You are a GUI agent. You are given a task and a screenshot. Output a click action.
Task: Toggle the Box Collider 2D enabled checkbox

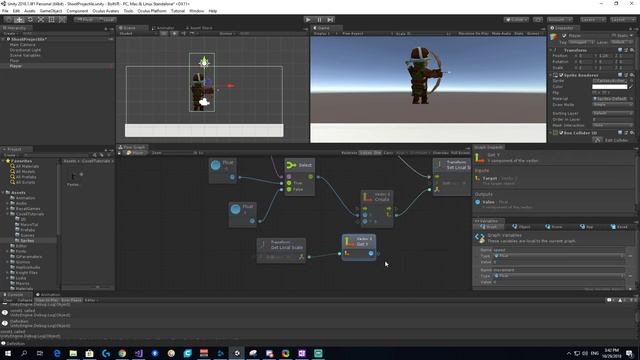coord(561,133)
